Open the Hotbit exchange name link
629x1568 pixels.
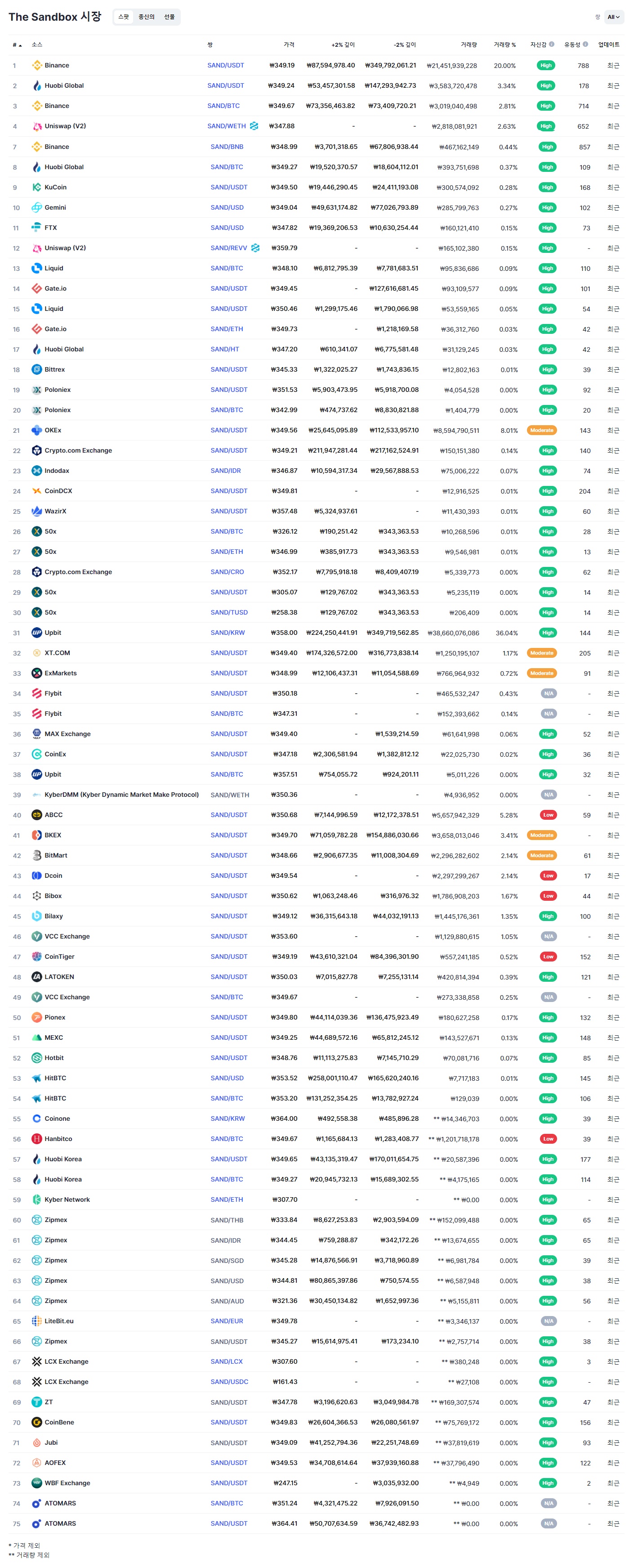(x=54, y=1058)
